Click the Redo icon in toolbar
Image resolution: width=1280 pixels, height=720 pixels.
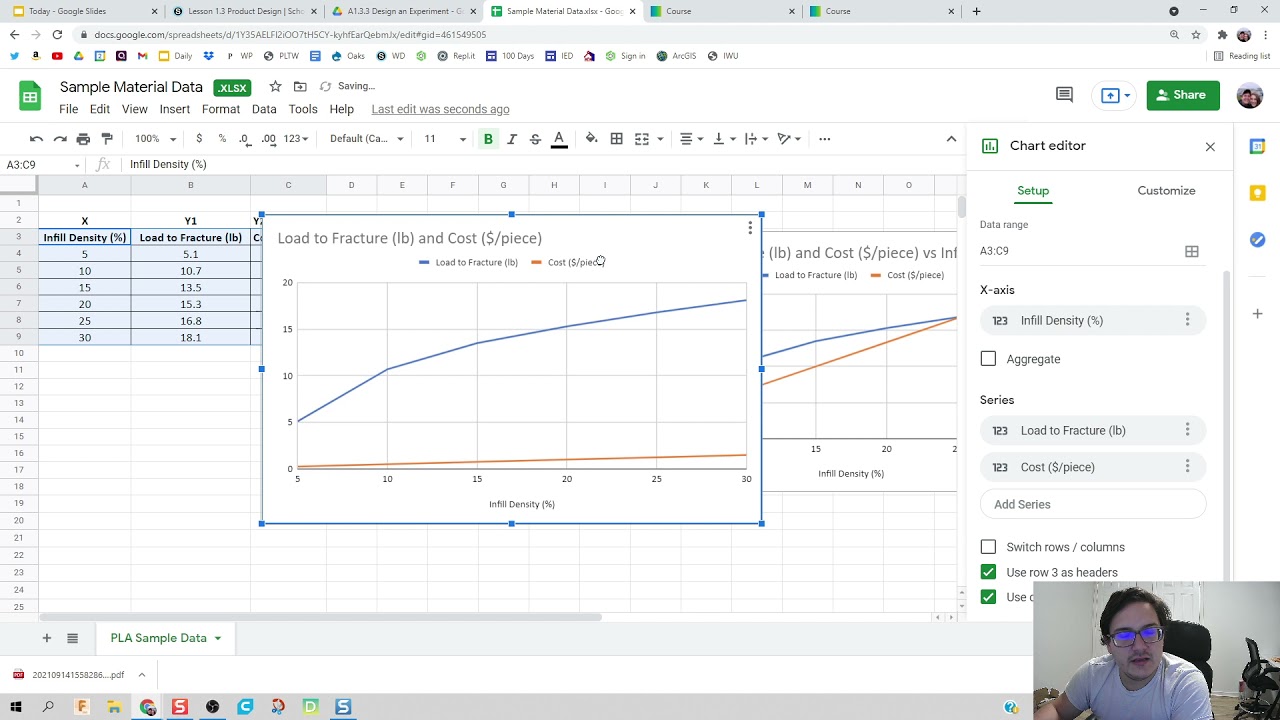[60, 139]
